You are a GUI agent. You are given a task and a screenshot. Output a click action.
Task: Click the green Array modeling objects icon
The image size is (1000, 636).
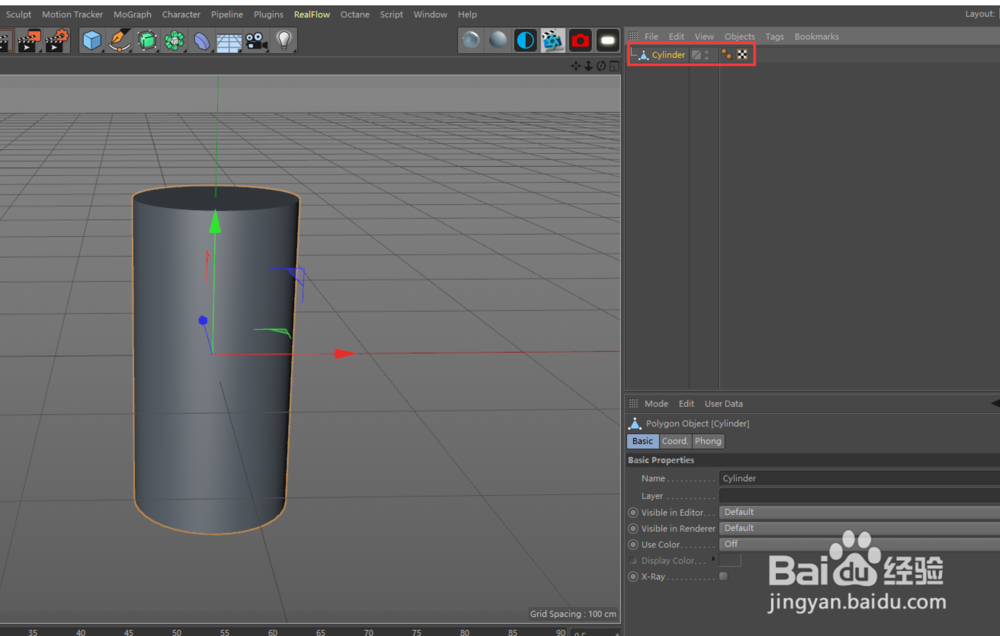click(x=174, y=41)
